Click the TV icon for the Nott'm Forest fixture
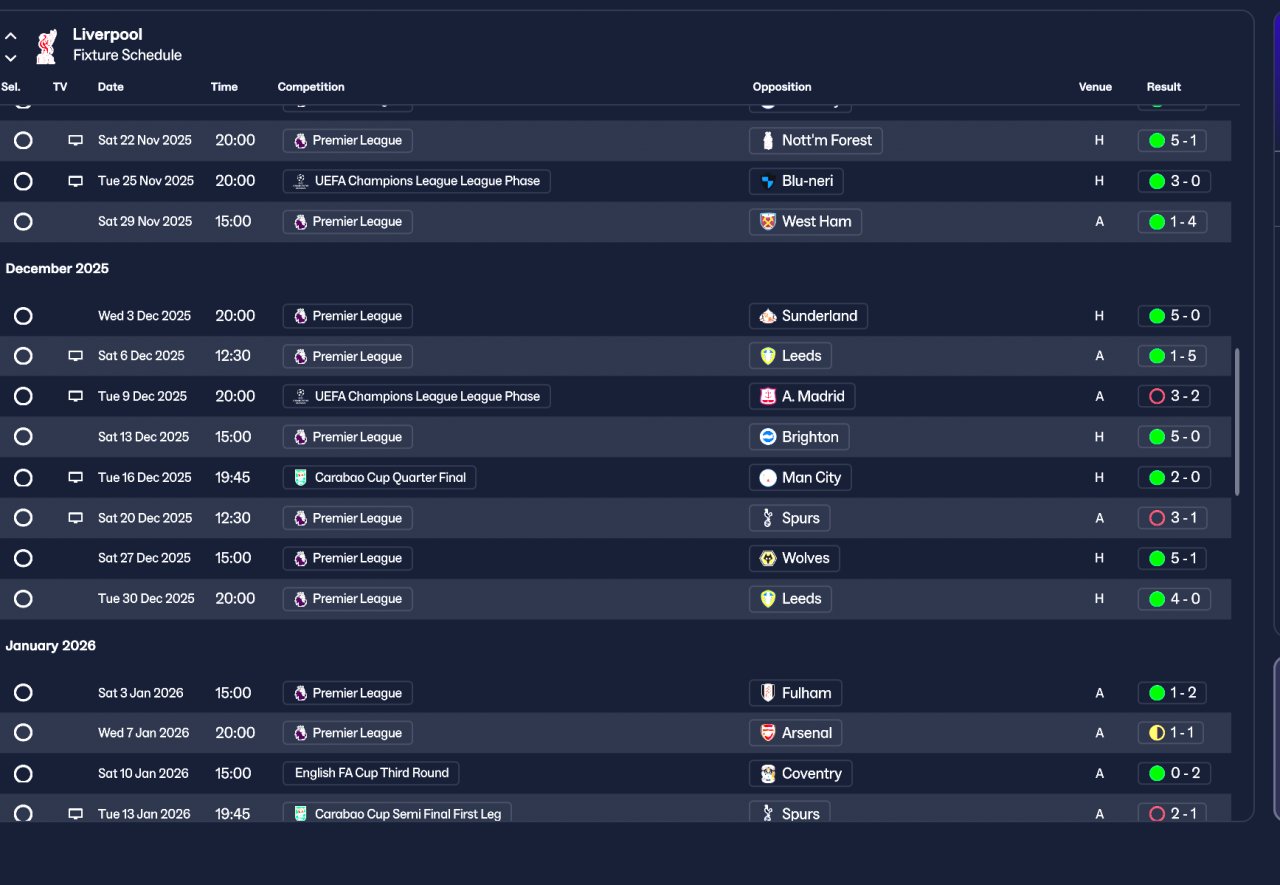Viewport: 1280px width, 885px height. (75, 141)
